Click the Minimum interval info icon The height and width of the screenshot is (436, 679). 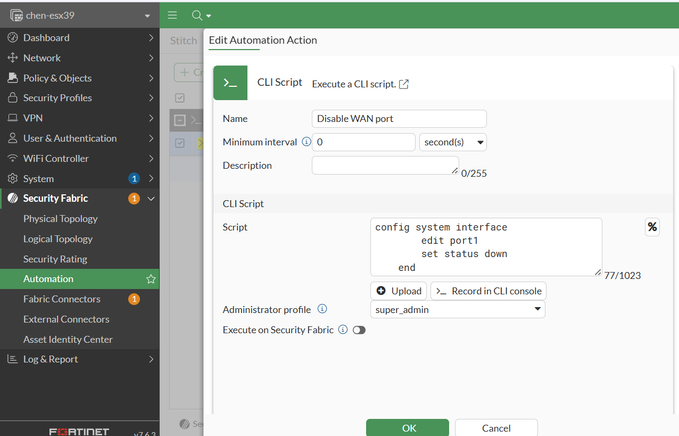306,142
